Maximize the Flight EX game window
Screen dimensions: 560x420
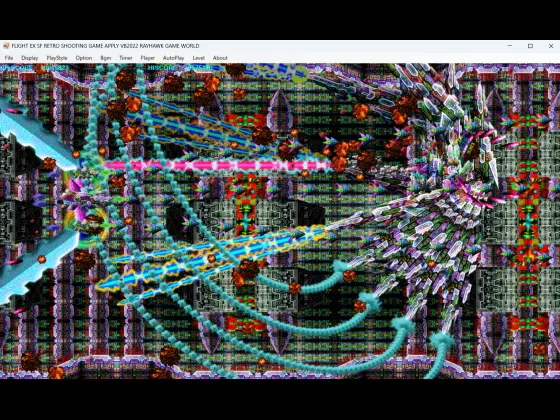pos(530,46)
